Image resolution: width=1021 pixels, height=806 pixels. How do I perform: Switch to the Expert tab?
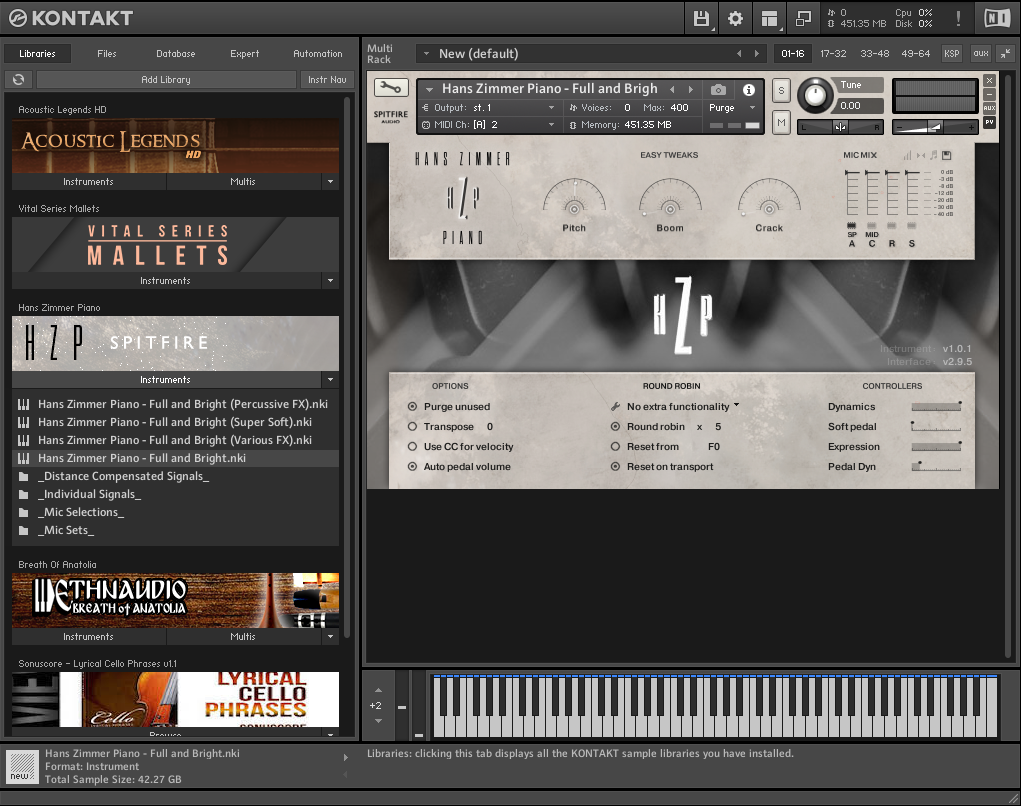[245, 53]
